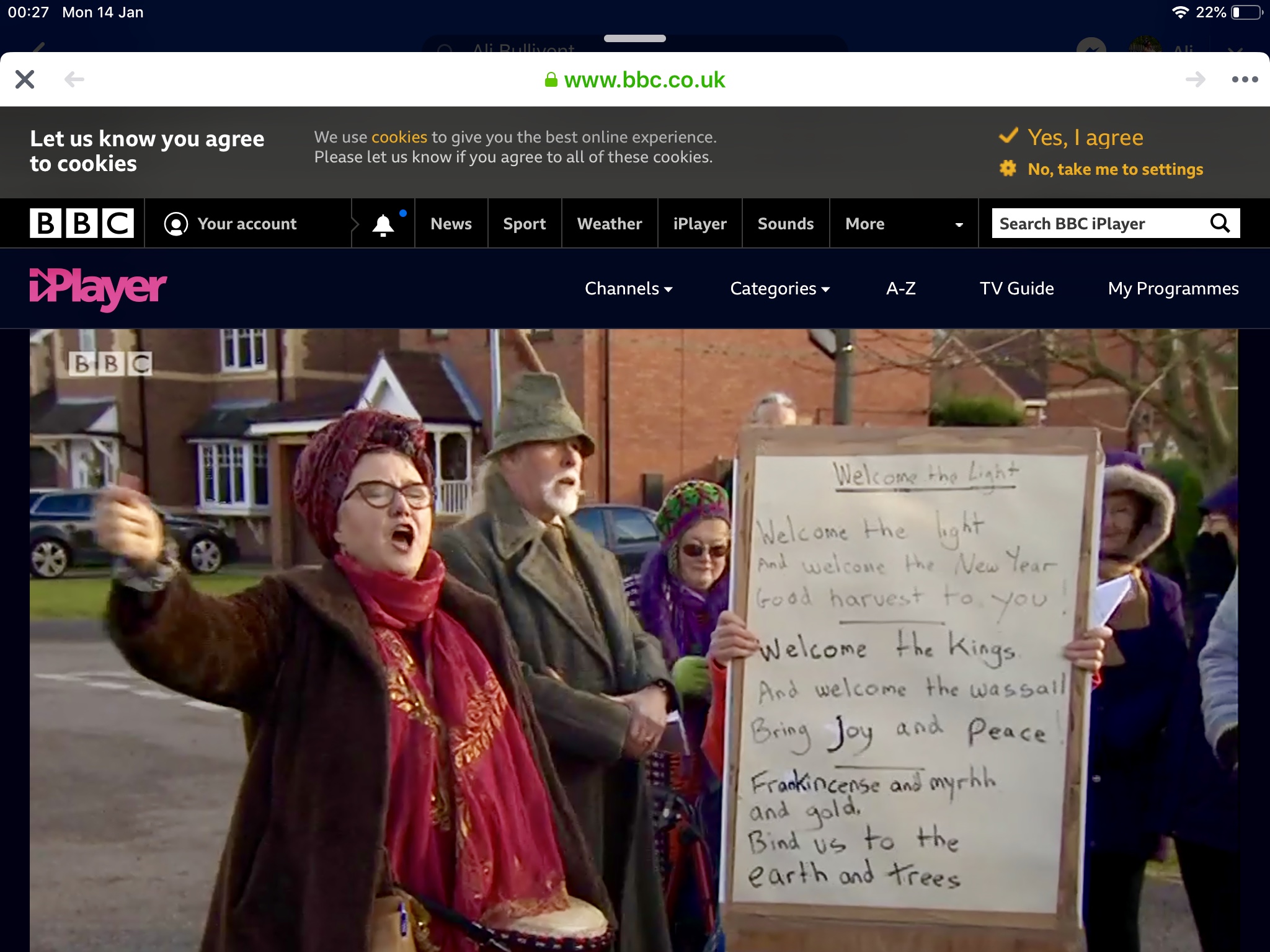The image size is (1270, 952).
Task: Tap the green padlock security icon
Action: tap(551, 79)
